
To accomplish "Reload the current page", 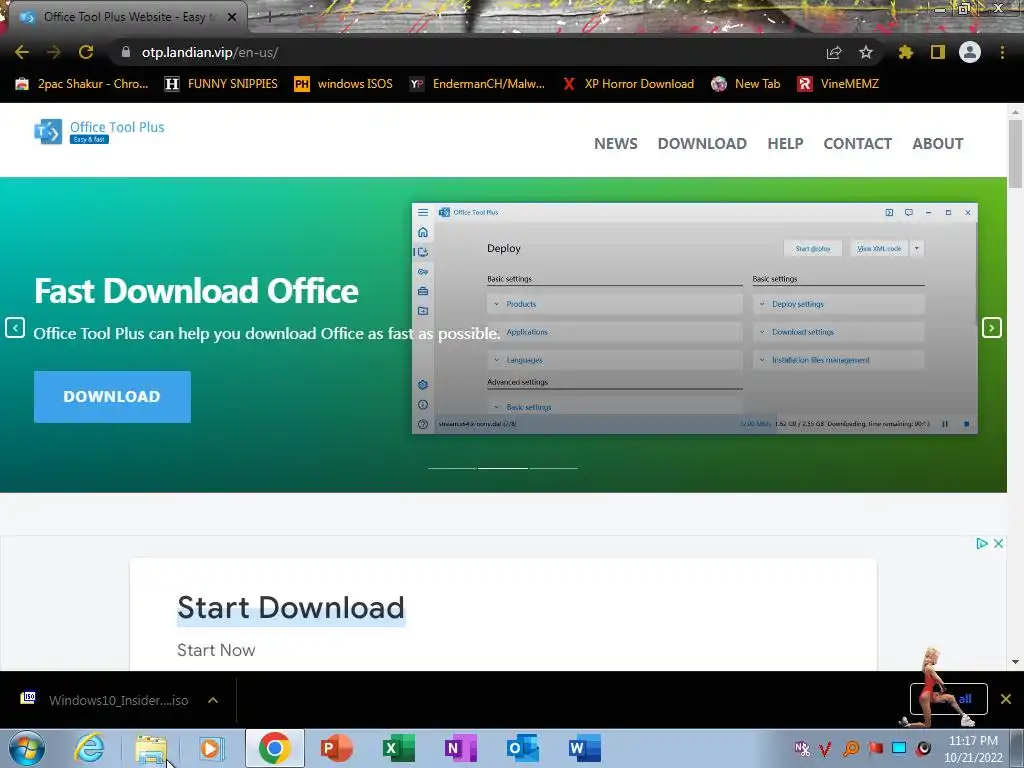I will (86, 52).
